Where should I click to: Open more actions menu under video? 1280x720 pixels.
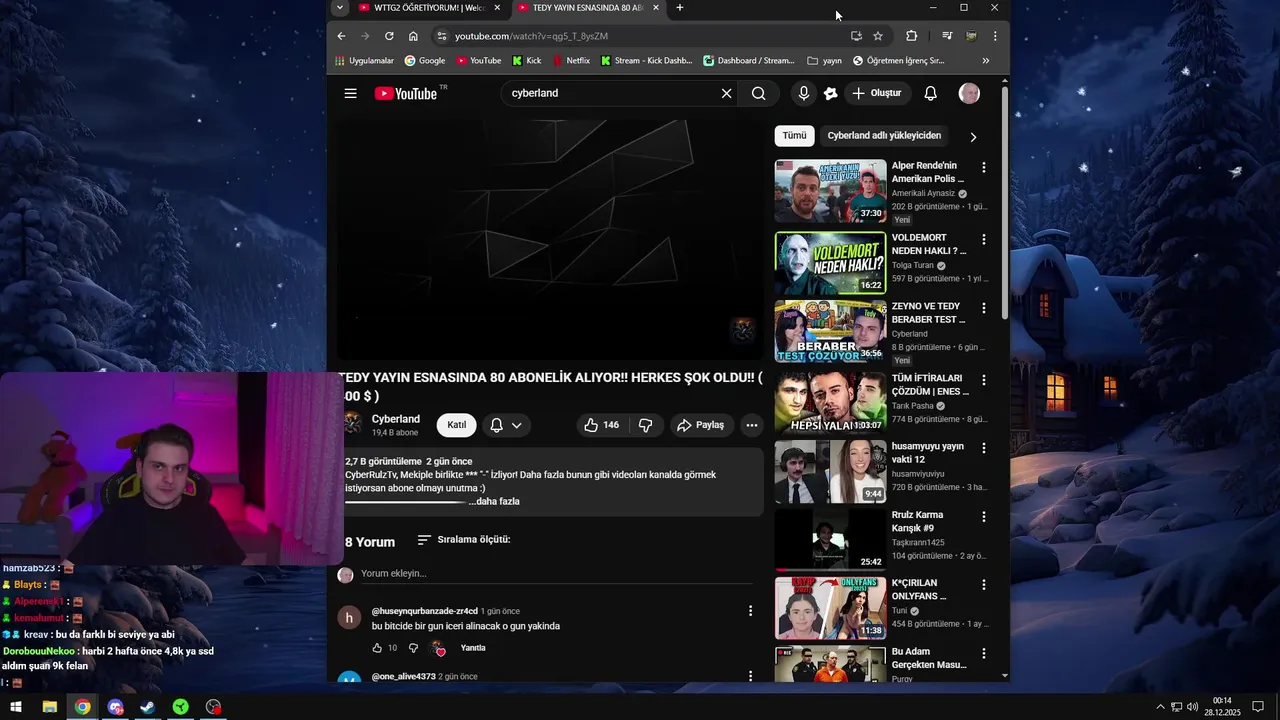click(751, 425)
